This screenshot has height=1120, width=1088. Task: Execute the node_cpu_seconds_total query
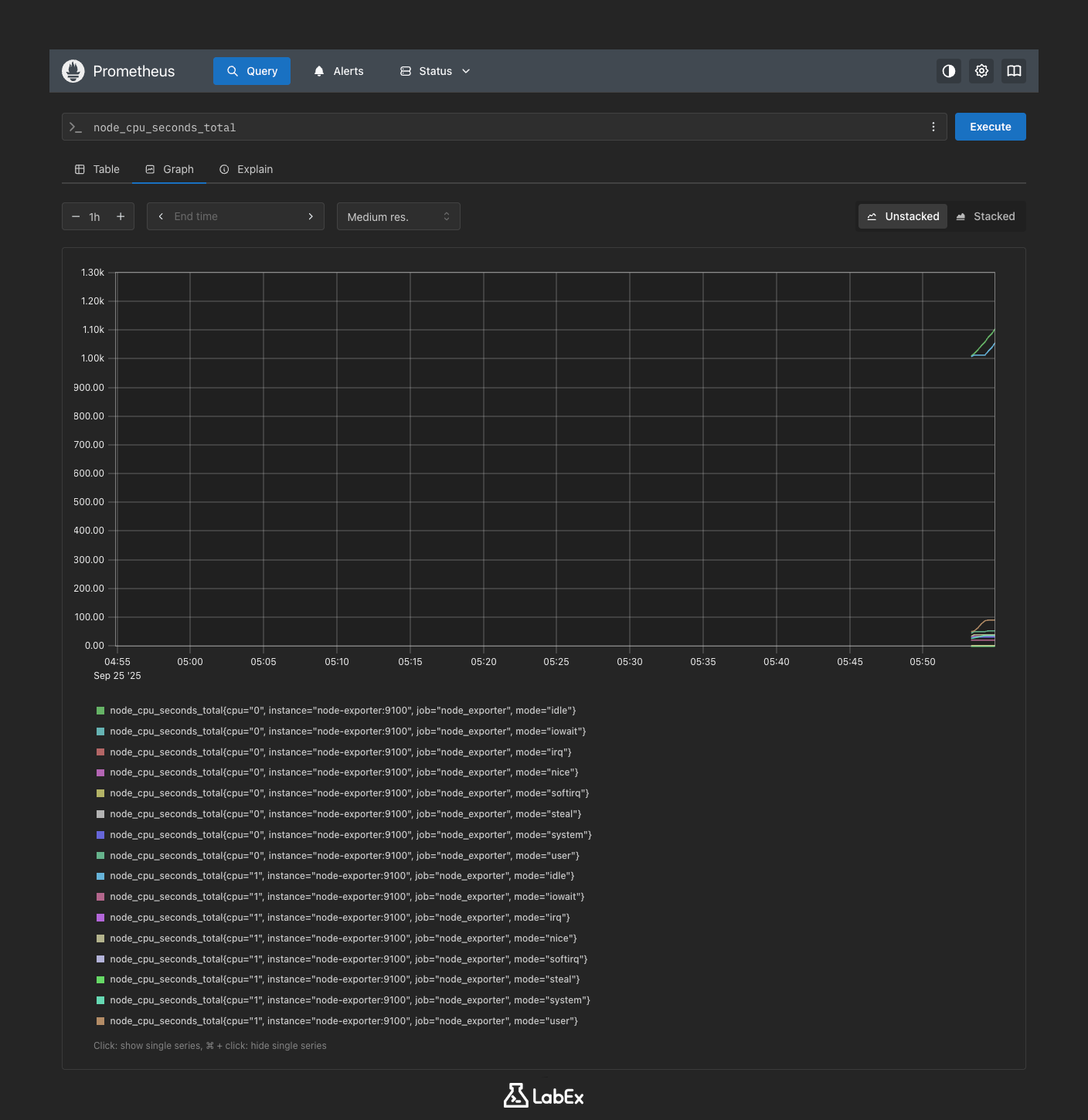[x=990, y=126]
